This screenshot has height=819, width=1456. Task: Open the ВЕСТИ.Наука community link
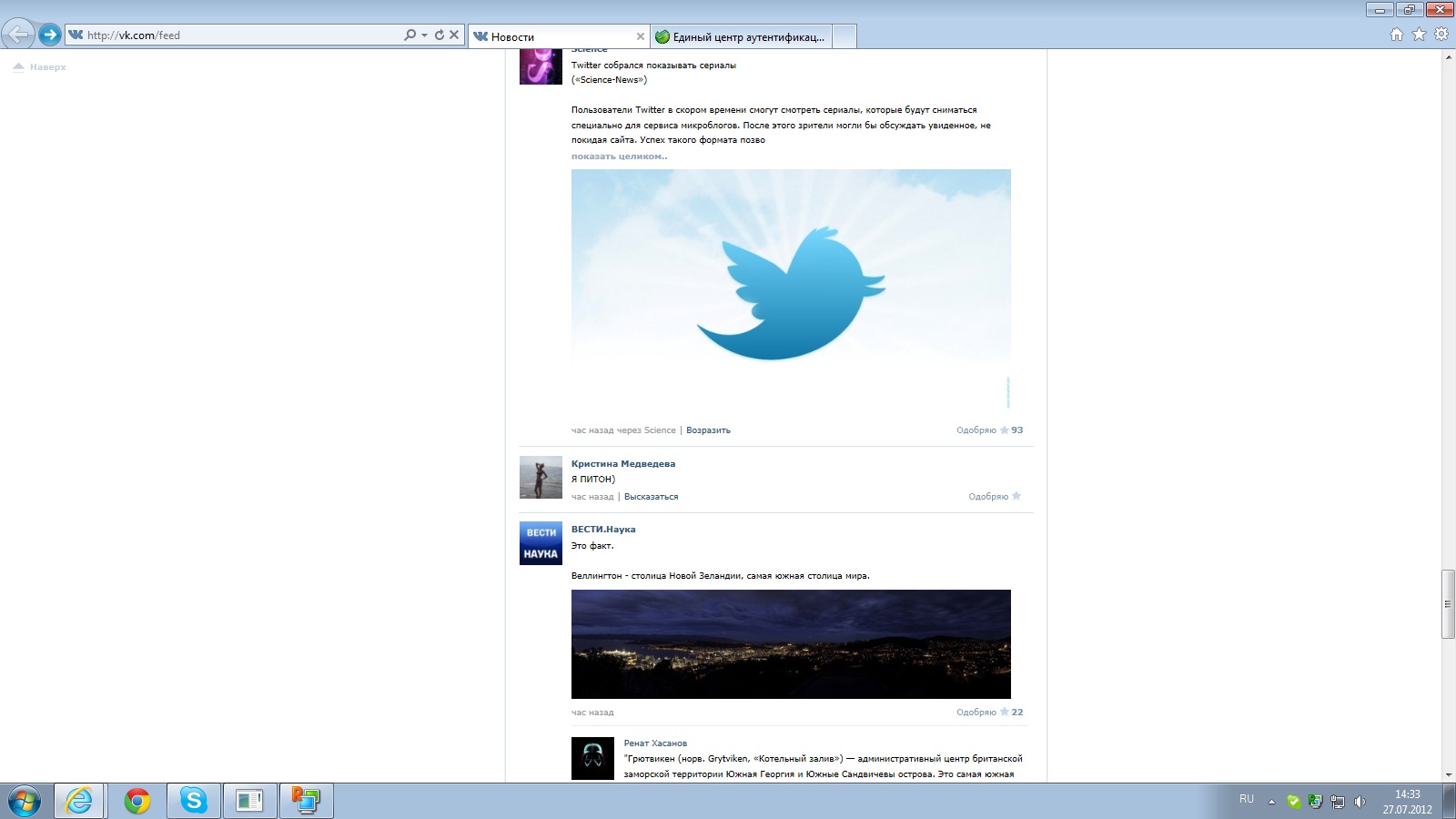click(x=603, y=529)
